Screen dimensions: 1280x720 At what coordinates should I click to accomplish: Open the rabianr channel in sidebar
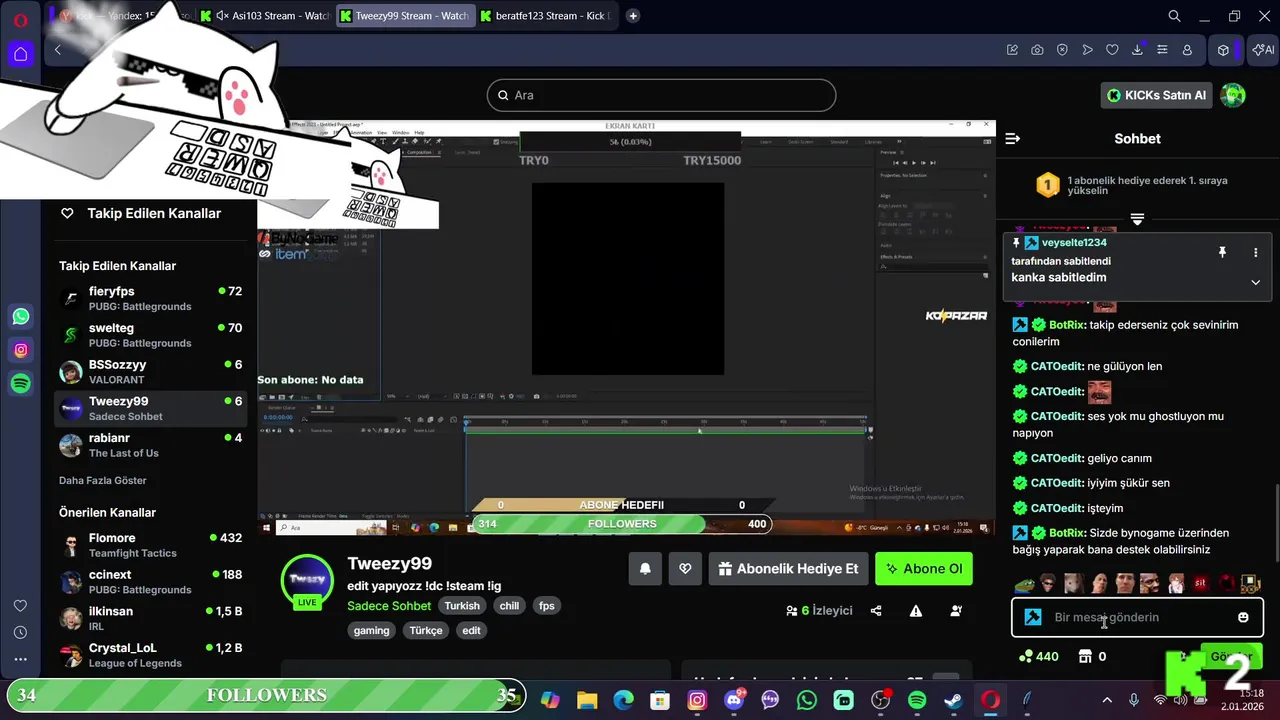point(151,445)
